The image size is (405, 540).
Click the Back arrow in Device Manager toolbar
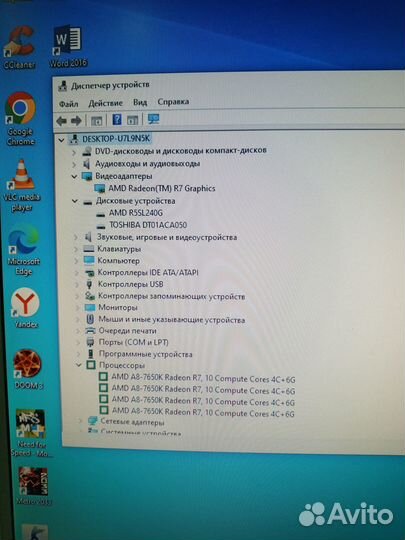(x=61, y=121)
